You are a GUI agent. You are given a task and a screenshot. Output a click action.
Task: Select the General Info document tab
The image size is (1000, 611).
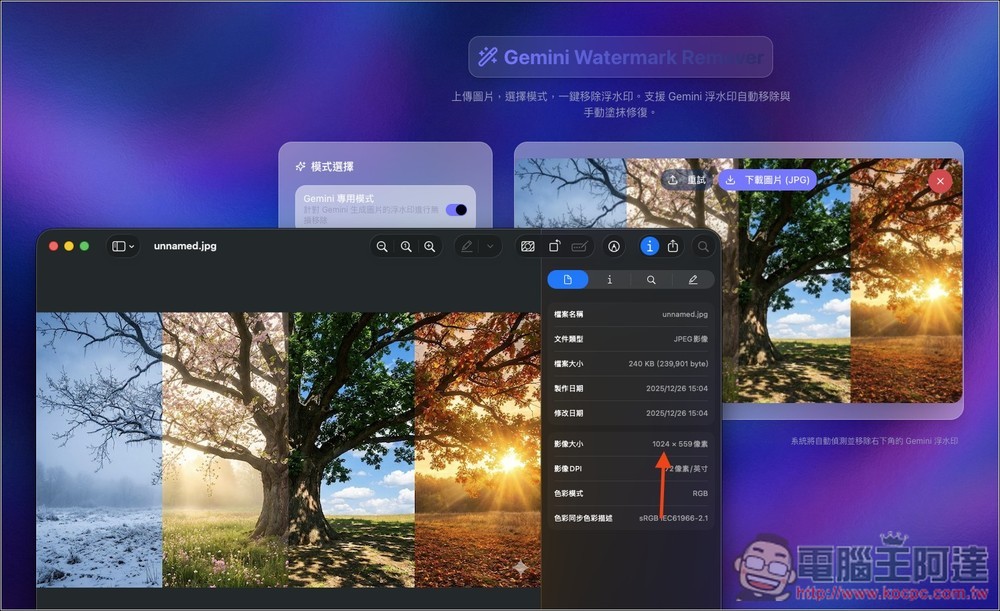click(568, 279)
